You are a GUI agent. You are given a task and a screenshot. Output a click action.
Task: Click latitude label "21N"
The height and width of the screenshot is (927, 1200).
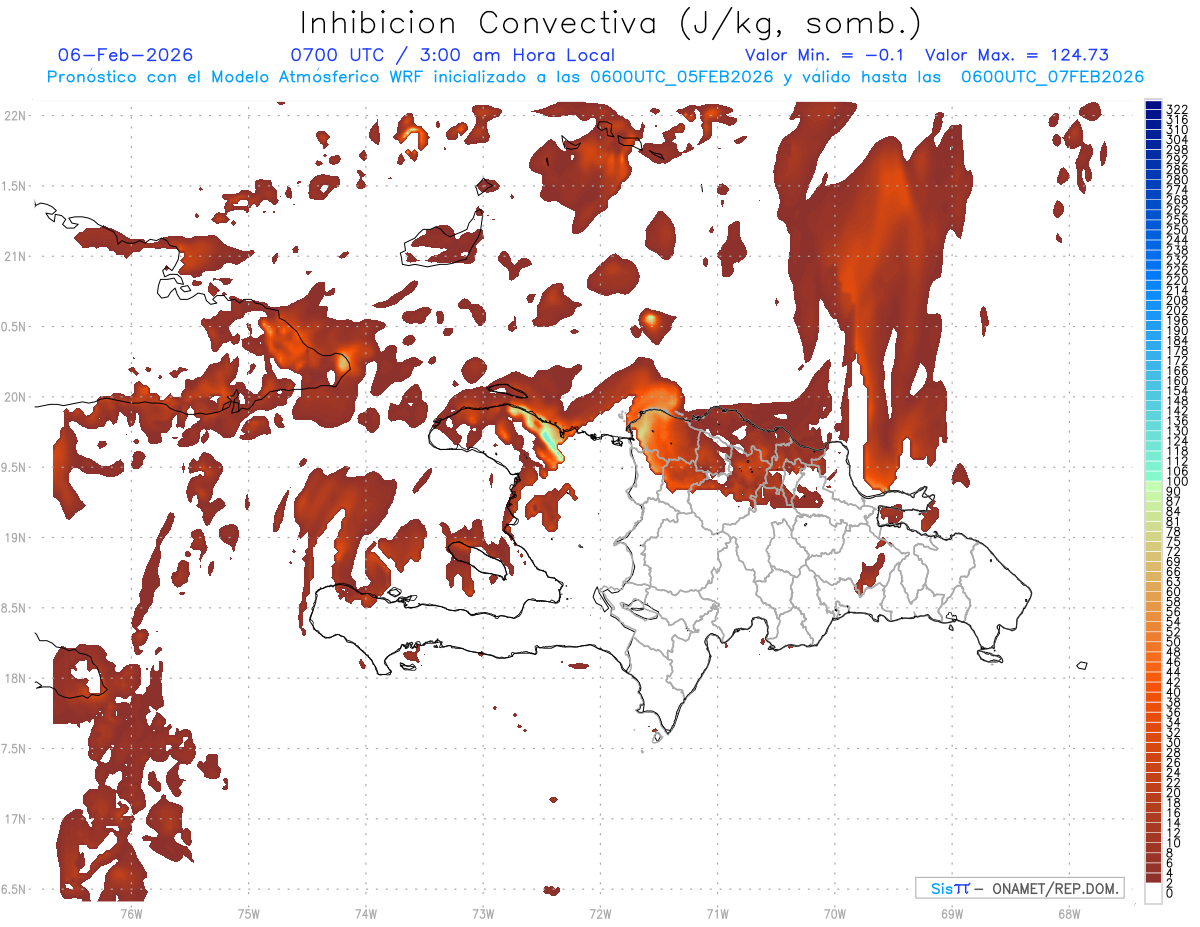click(x=15, y=257)
